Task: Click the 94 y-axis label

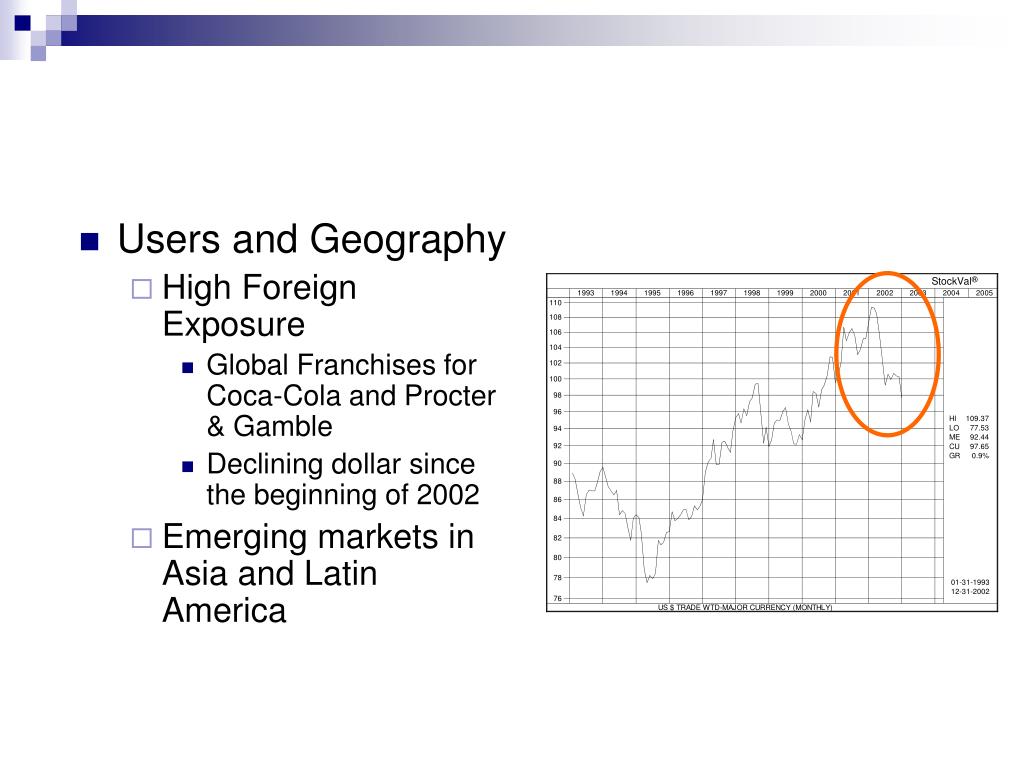Action: [x=557, y=428]
